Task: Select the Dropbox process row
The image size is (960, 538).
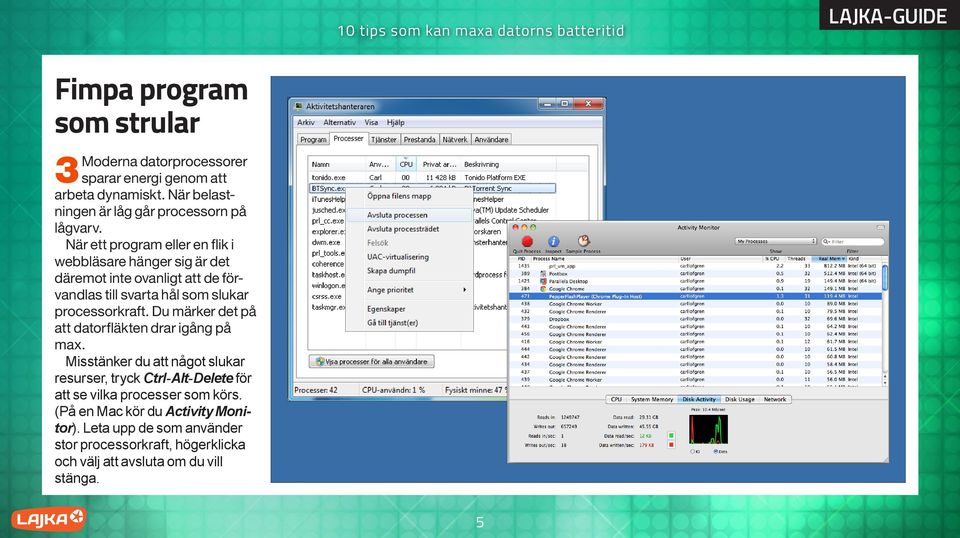Action: point(696,319)
